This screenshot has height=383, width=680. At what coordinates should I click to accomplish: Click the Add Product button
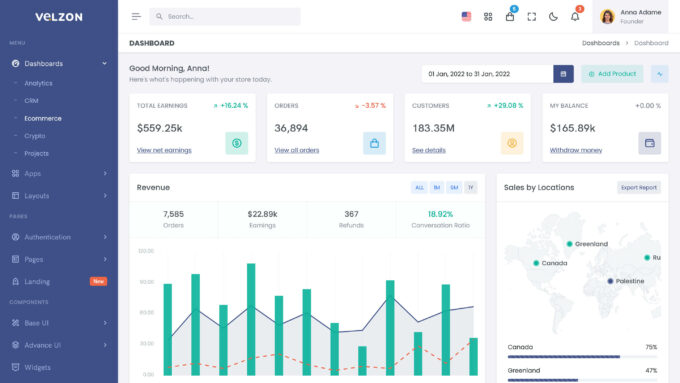pos(612,74)
